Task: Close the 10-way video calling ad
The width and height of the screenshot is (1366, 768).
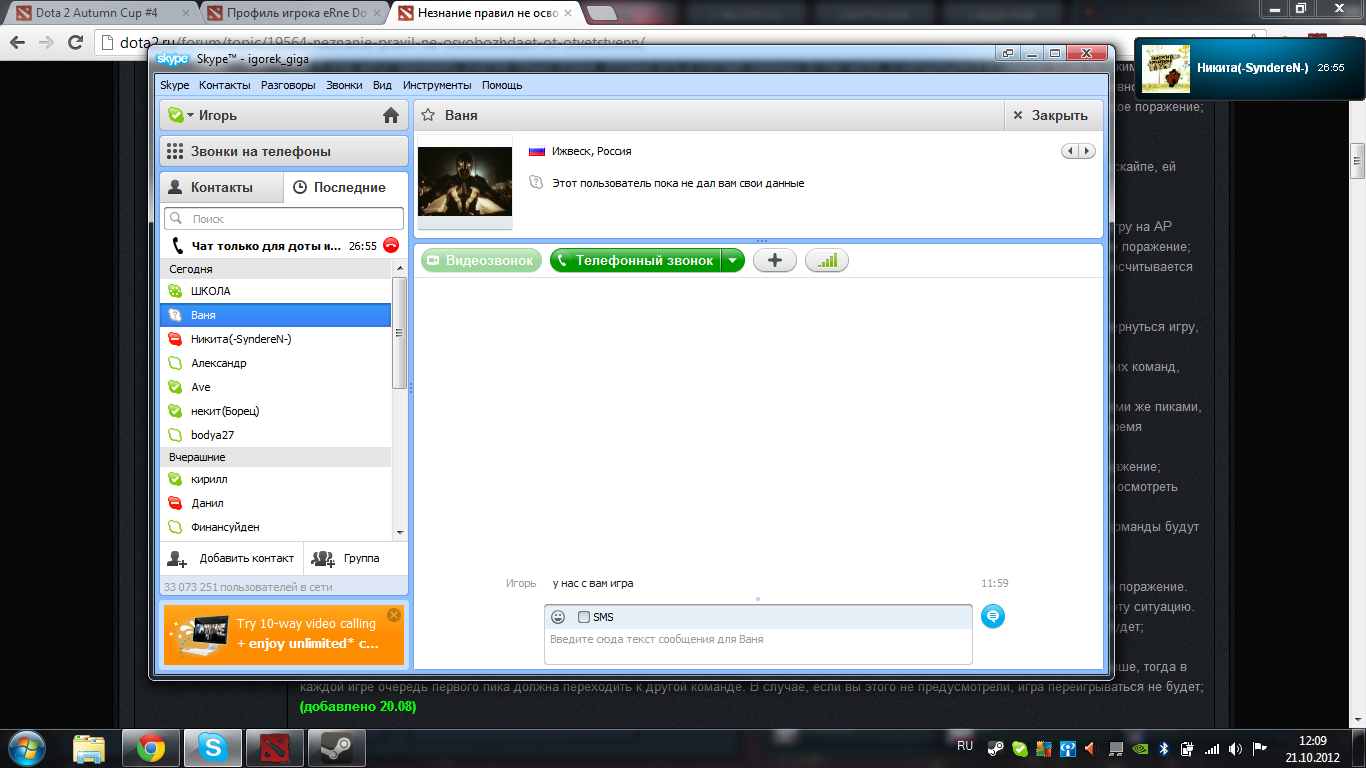Action: tap(393, 614)
